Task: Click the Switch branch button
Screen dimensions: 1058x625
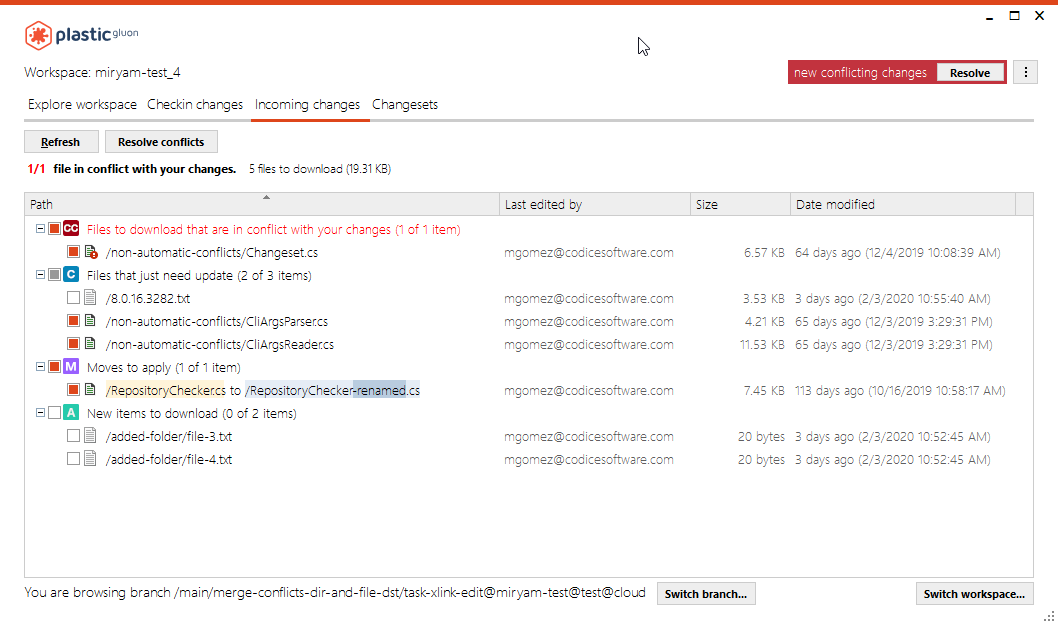Action: (706, 593)
